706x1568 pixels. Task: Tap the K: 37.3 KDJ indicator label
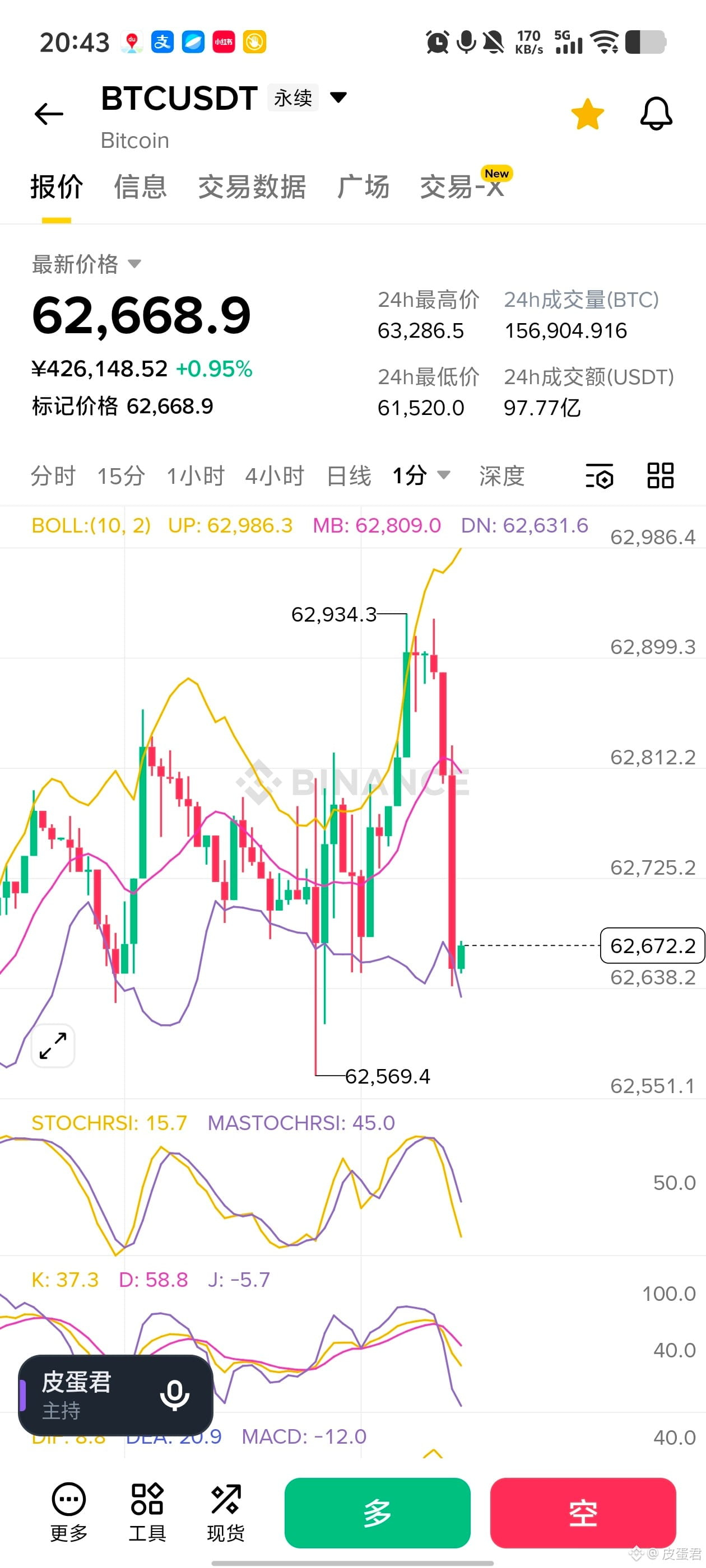click(65, 1280)
